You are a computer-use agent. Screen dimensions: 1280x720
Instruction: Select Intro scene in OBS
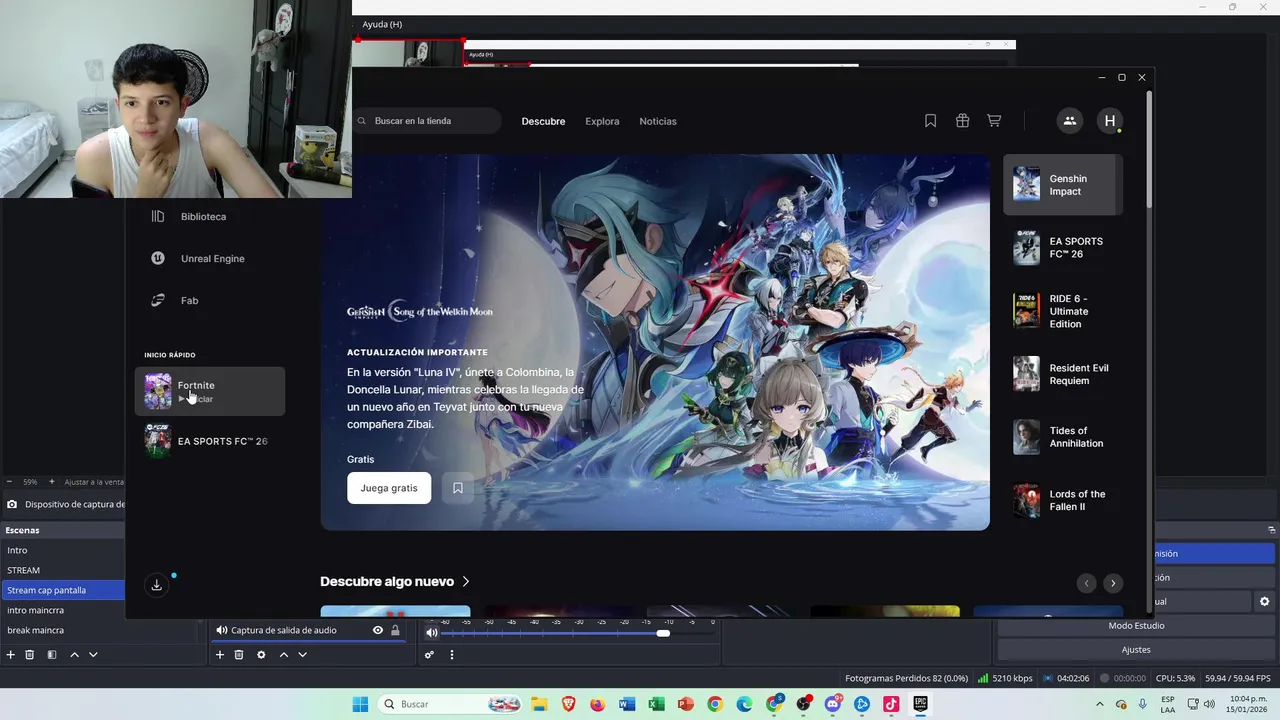(62, 550)
